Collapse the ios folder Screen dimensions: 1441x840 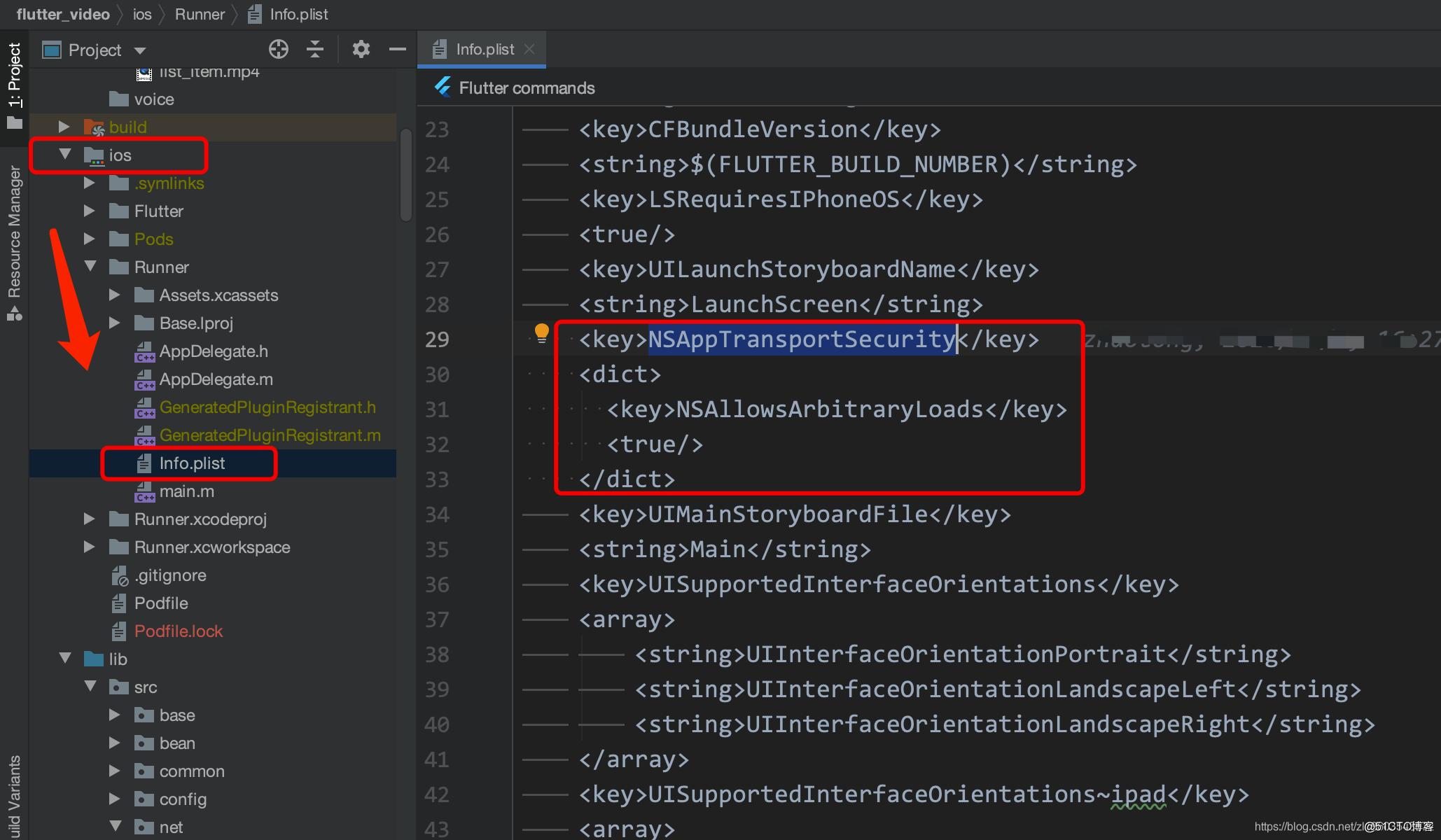[x=65, y=155]
